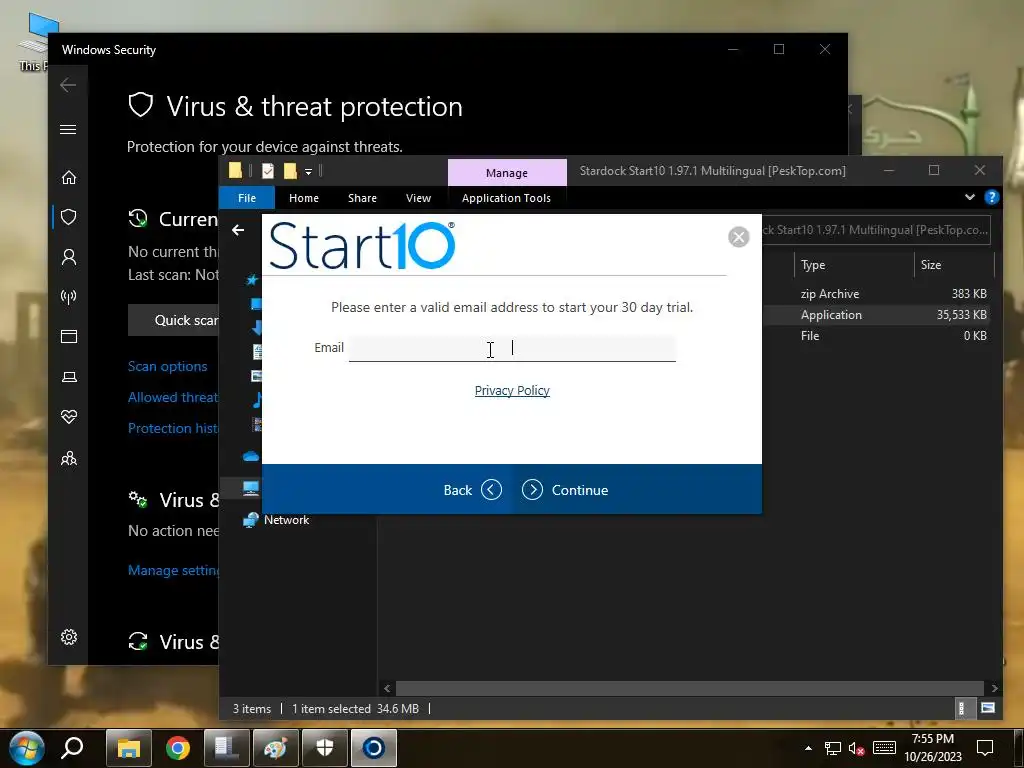Open the File tab in File Explorer
This screenshot has height=768, width=1024.
point(247,198)
